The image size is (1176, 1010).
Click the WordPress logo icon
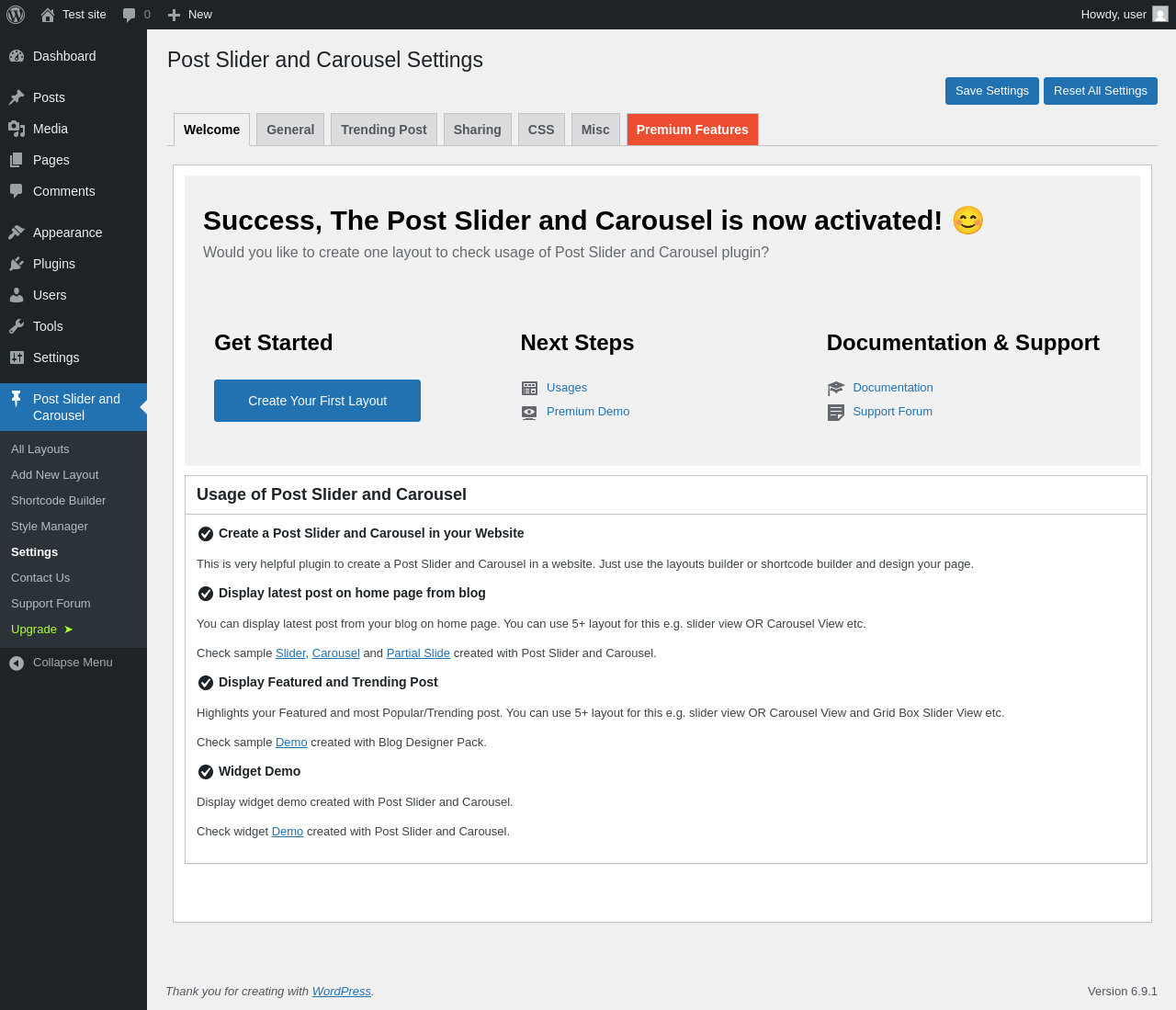pos(16,15)
